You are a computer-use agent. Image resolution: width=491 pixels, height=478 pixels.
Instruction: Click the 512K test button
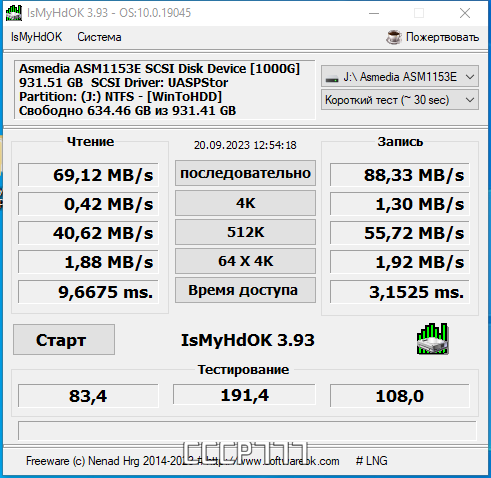(245, 232)
